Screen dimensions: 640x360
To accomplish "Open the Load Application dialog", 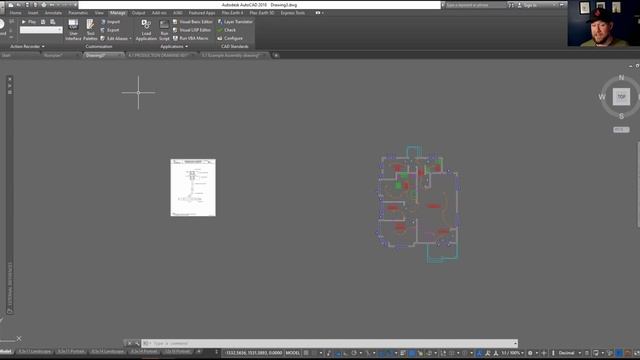I will [146, 30].
